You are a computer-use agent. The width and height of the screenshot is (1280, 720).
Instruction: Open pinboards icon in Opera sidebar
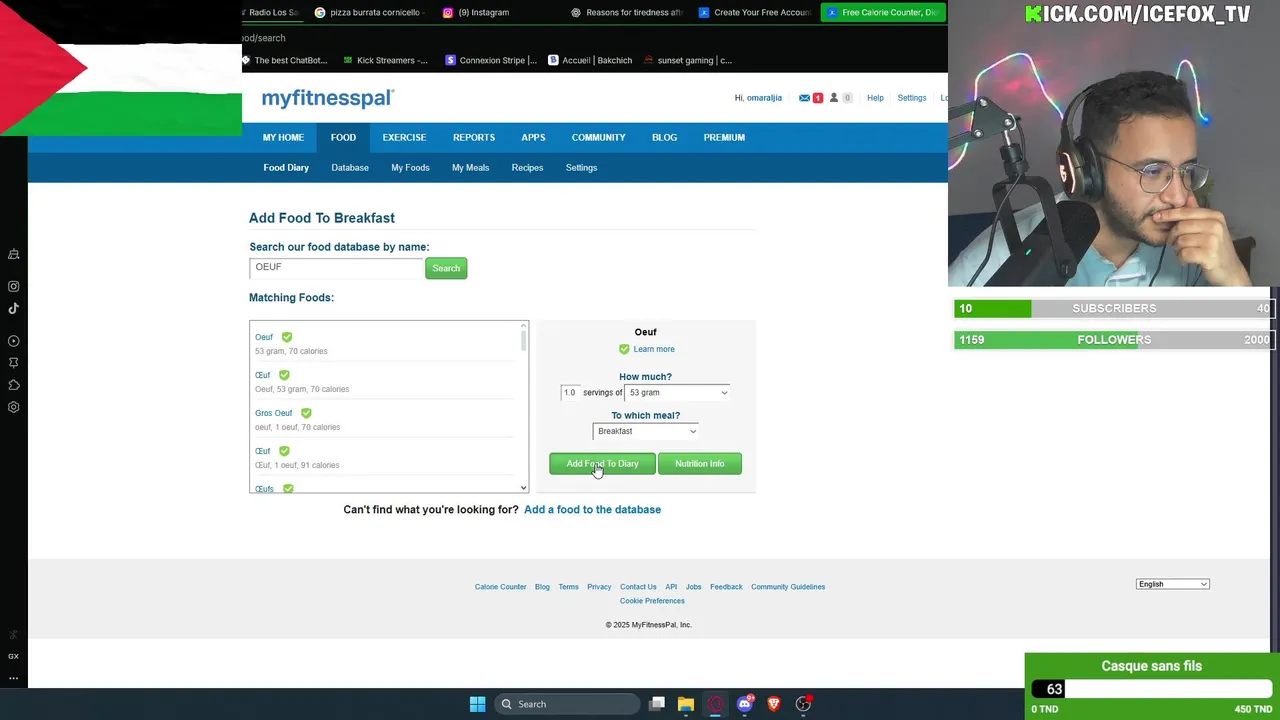tap(14, 363)
